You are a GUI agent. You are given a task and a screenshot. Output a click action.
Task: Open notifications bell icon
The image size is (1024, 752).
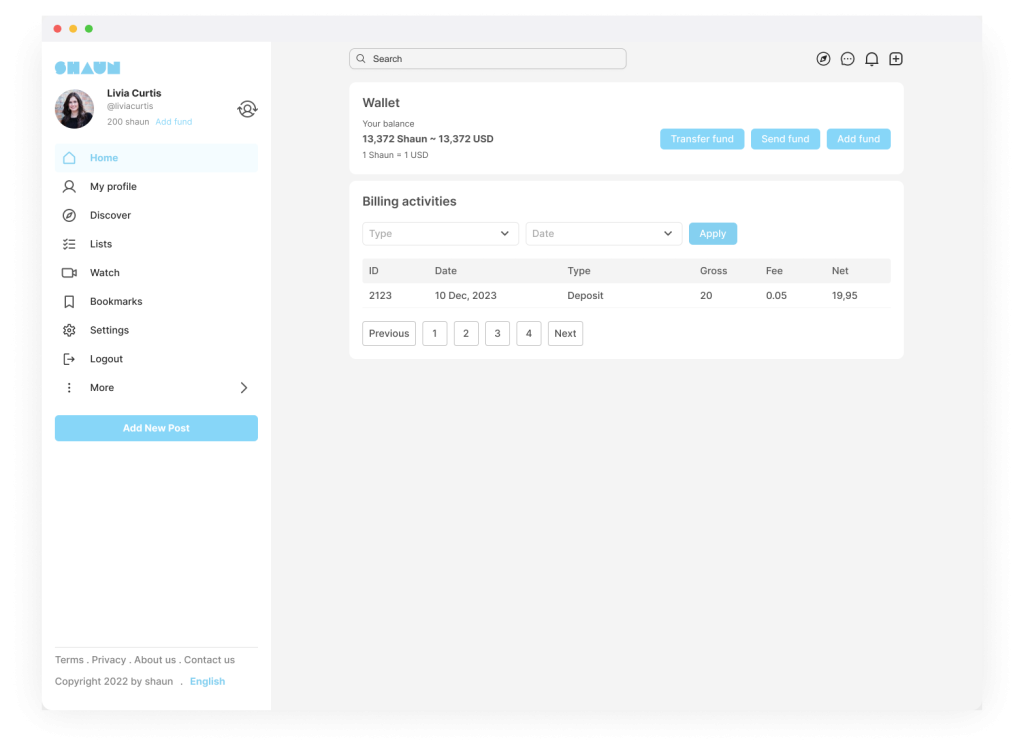872,59
